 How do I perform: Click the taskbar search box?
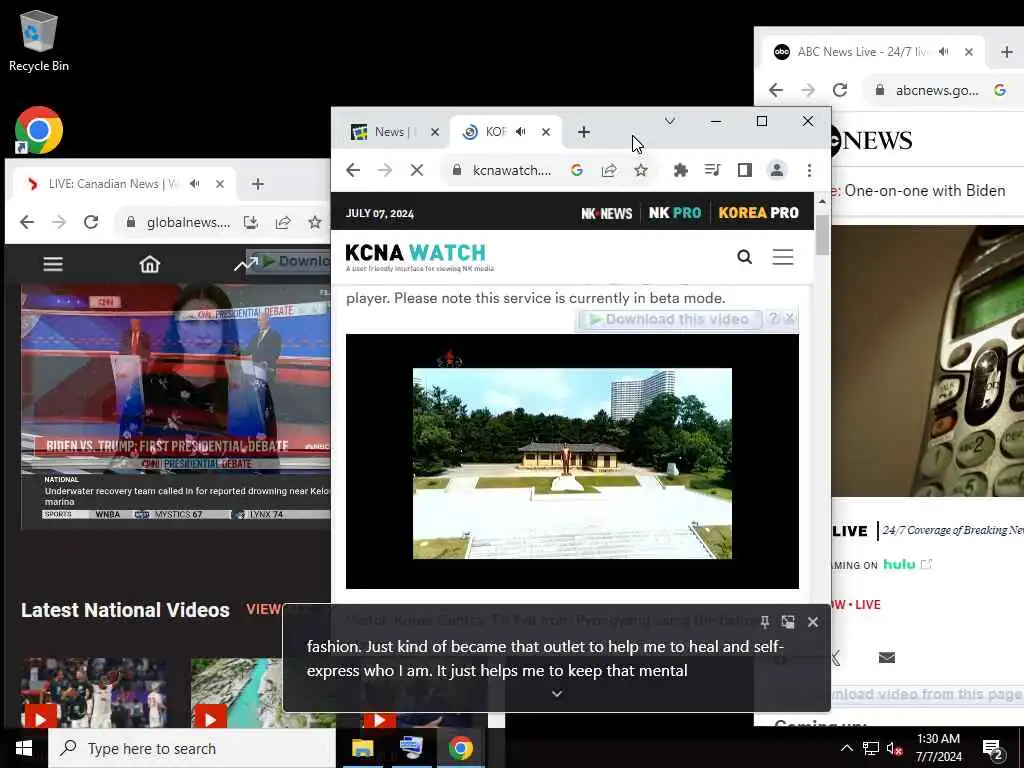tap(192, 748)
